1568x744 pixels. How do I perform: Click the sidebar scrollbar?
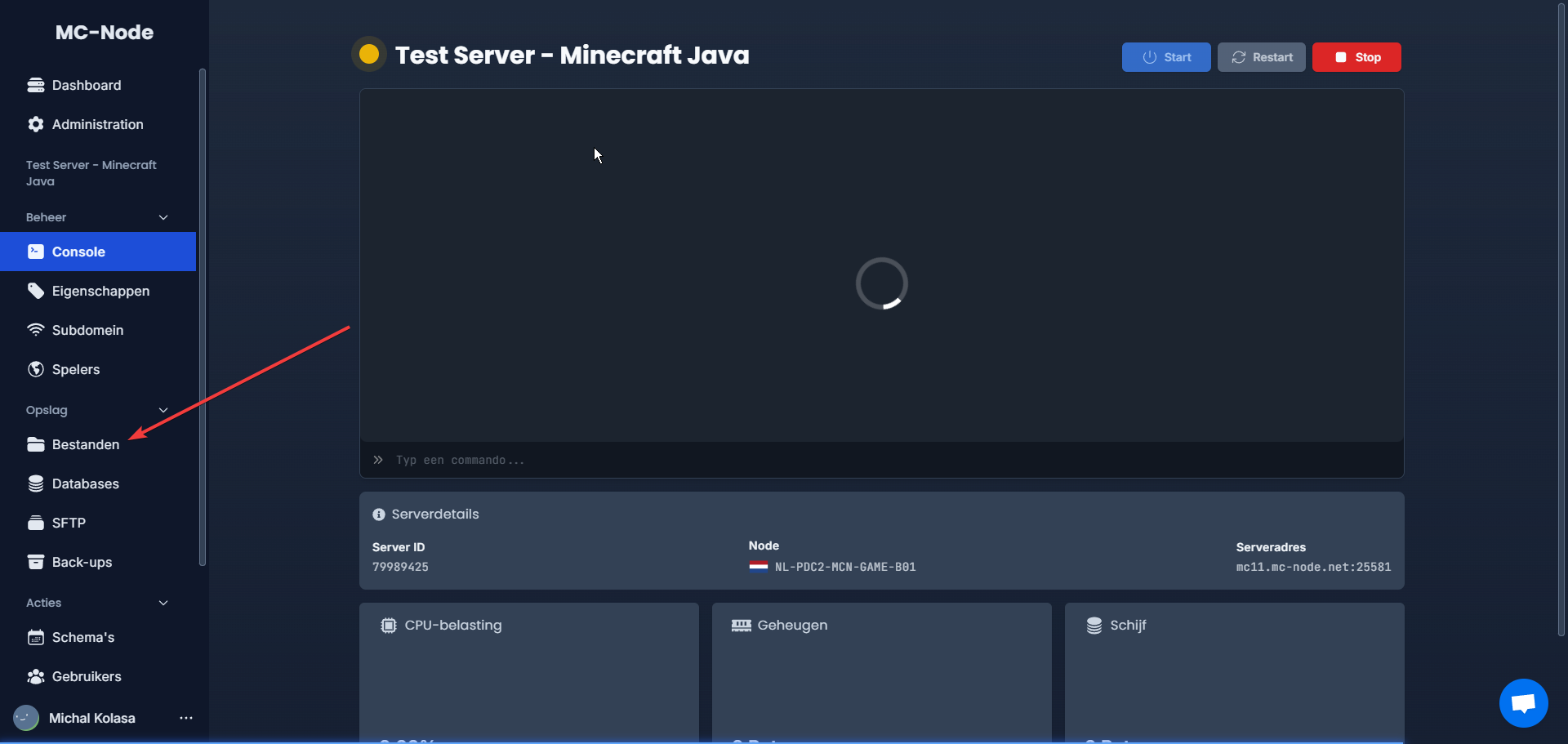203,317
